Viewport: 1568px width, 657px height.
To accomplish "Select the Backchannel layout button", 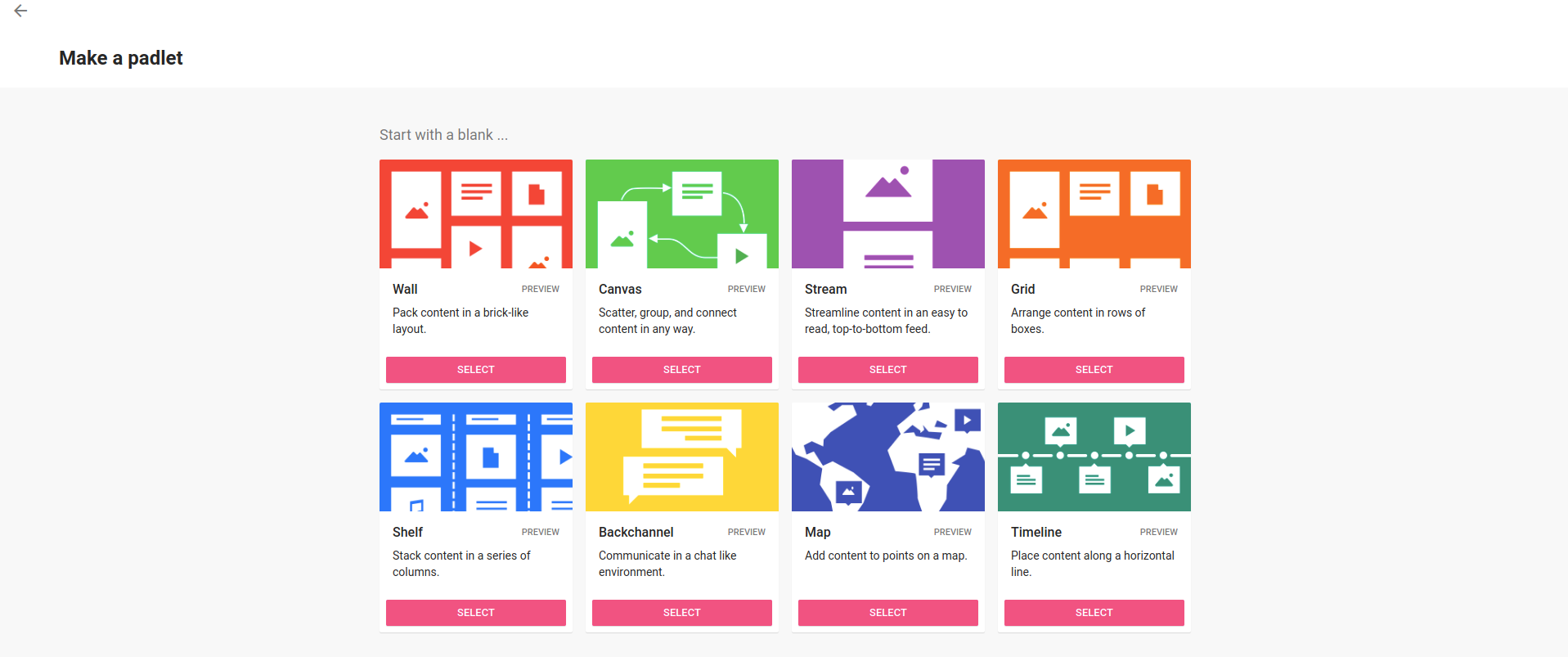I will (x=681, y=613).
